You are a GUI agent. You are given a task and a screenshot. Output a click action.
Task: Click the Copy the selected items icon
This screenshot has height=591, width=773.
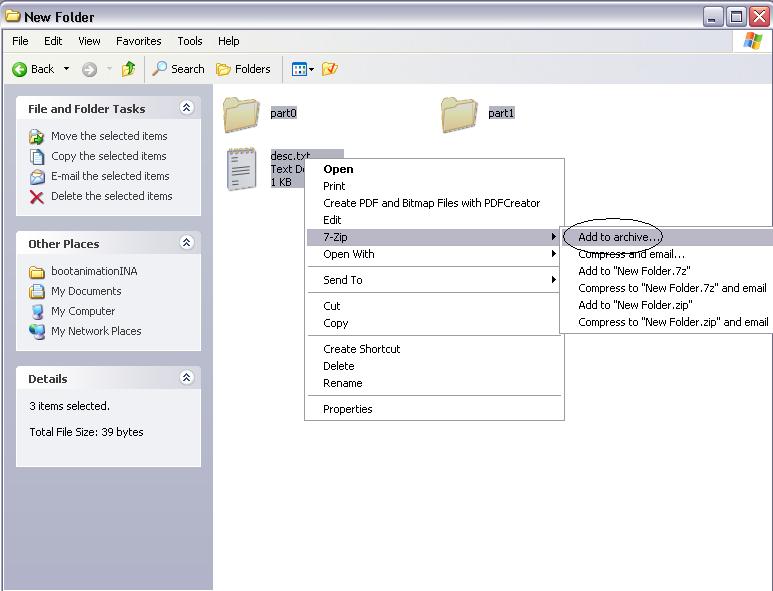pyautogui.click(x=36, y=156)
